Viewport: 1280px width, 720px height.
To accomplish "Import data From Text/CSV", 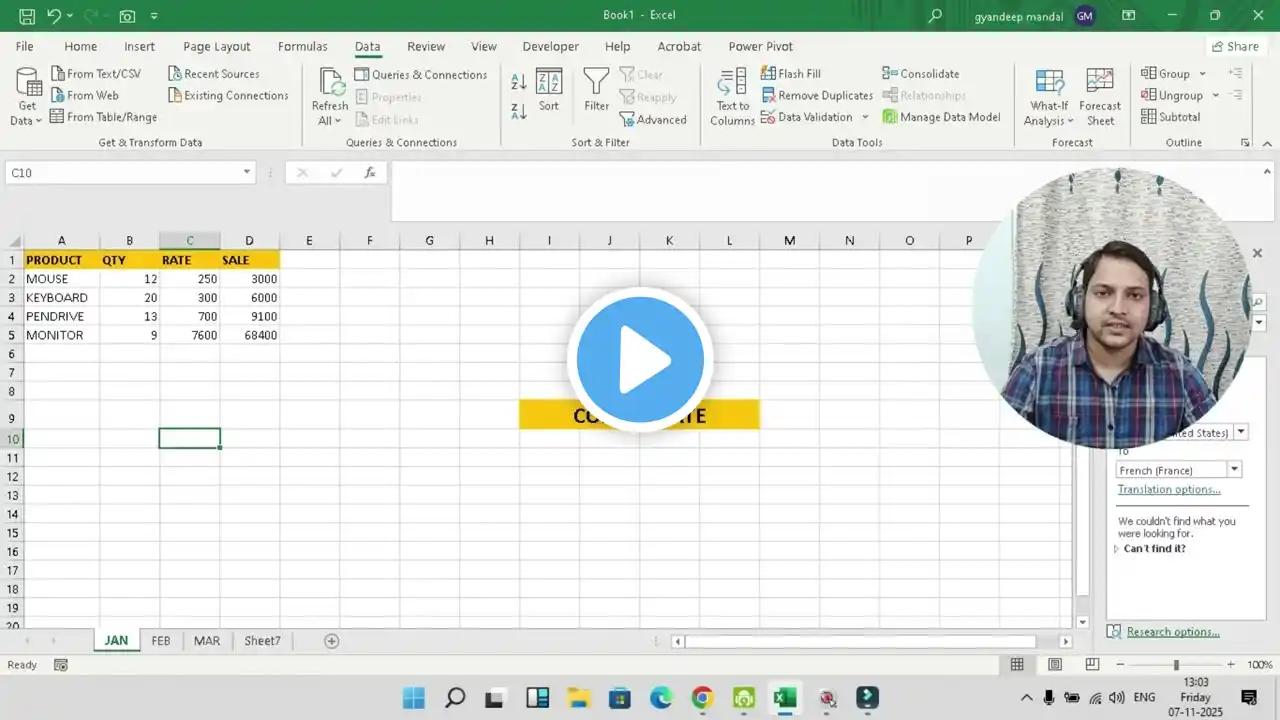I will pos(95,74).
